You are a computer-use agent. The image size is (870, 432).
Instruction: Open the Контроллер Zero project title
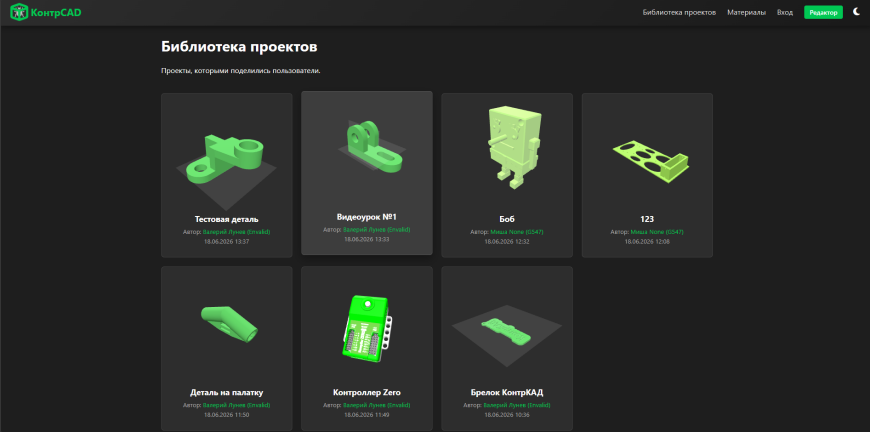pyautogui.click(x=367, y=393)
